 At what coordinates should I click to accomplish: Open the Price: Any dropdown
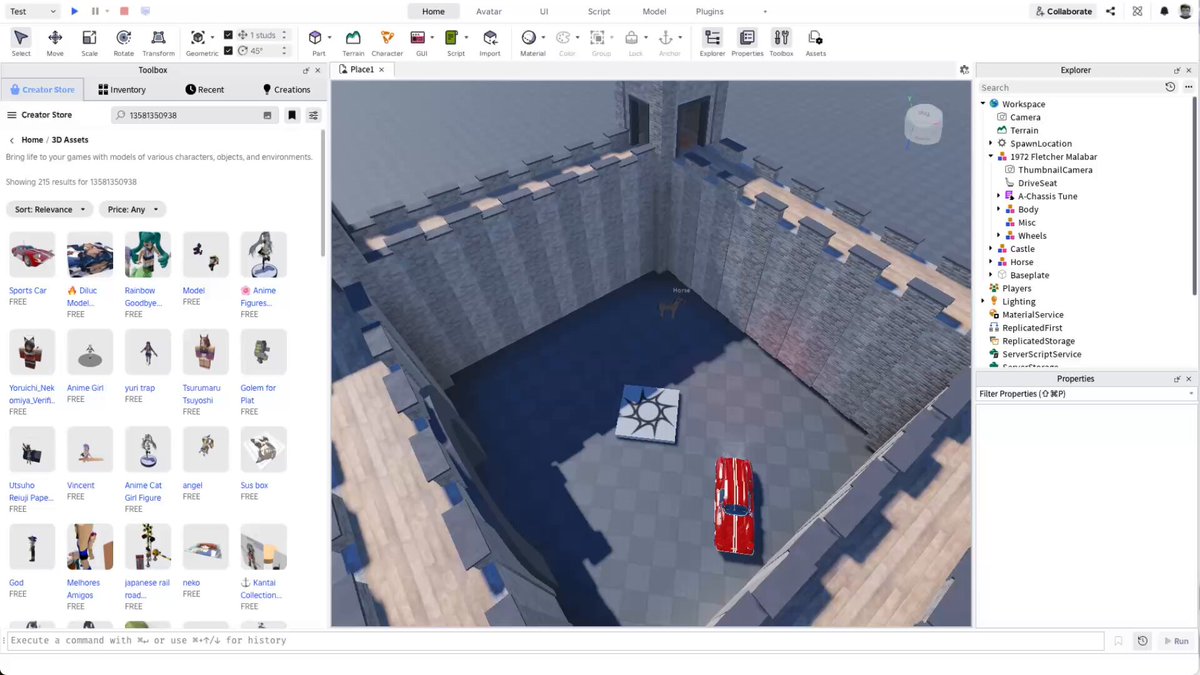(x=132, y=210)
